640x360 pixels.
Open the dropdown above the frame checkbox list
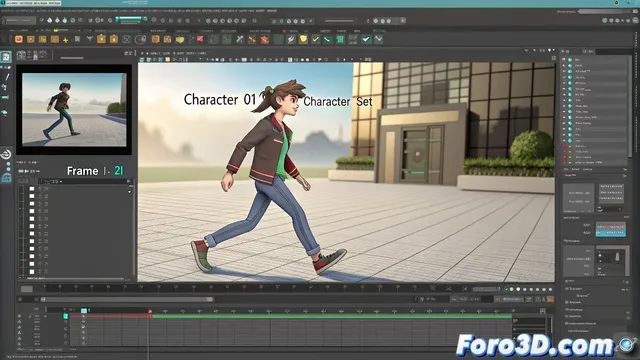(85, 181)
